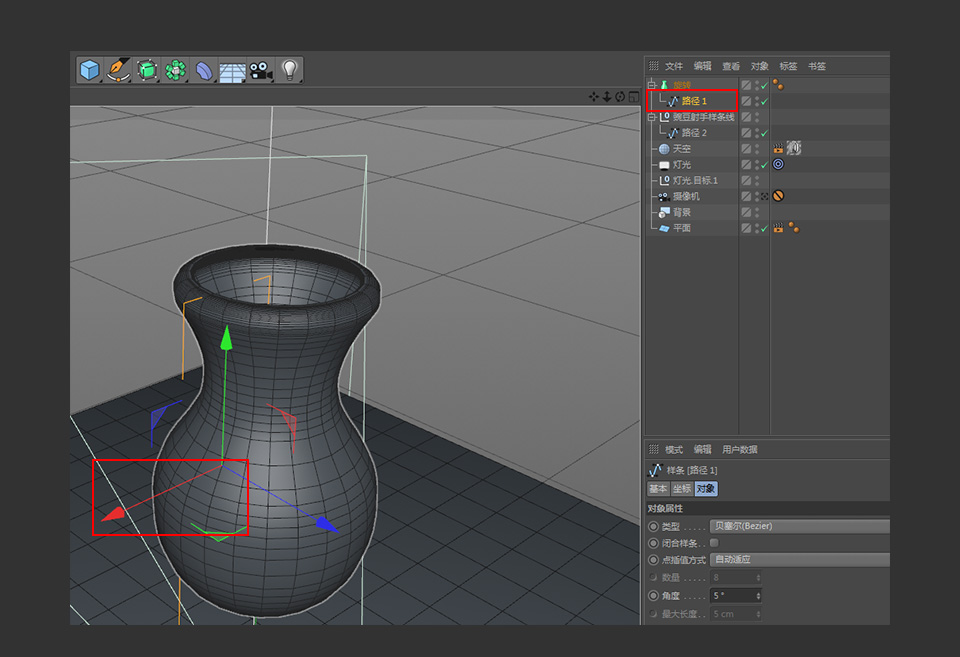The height and width of the screenshot is (657, 960).
Task: Switch to the 坐标 tab
Action: tap(682, 489)
